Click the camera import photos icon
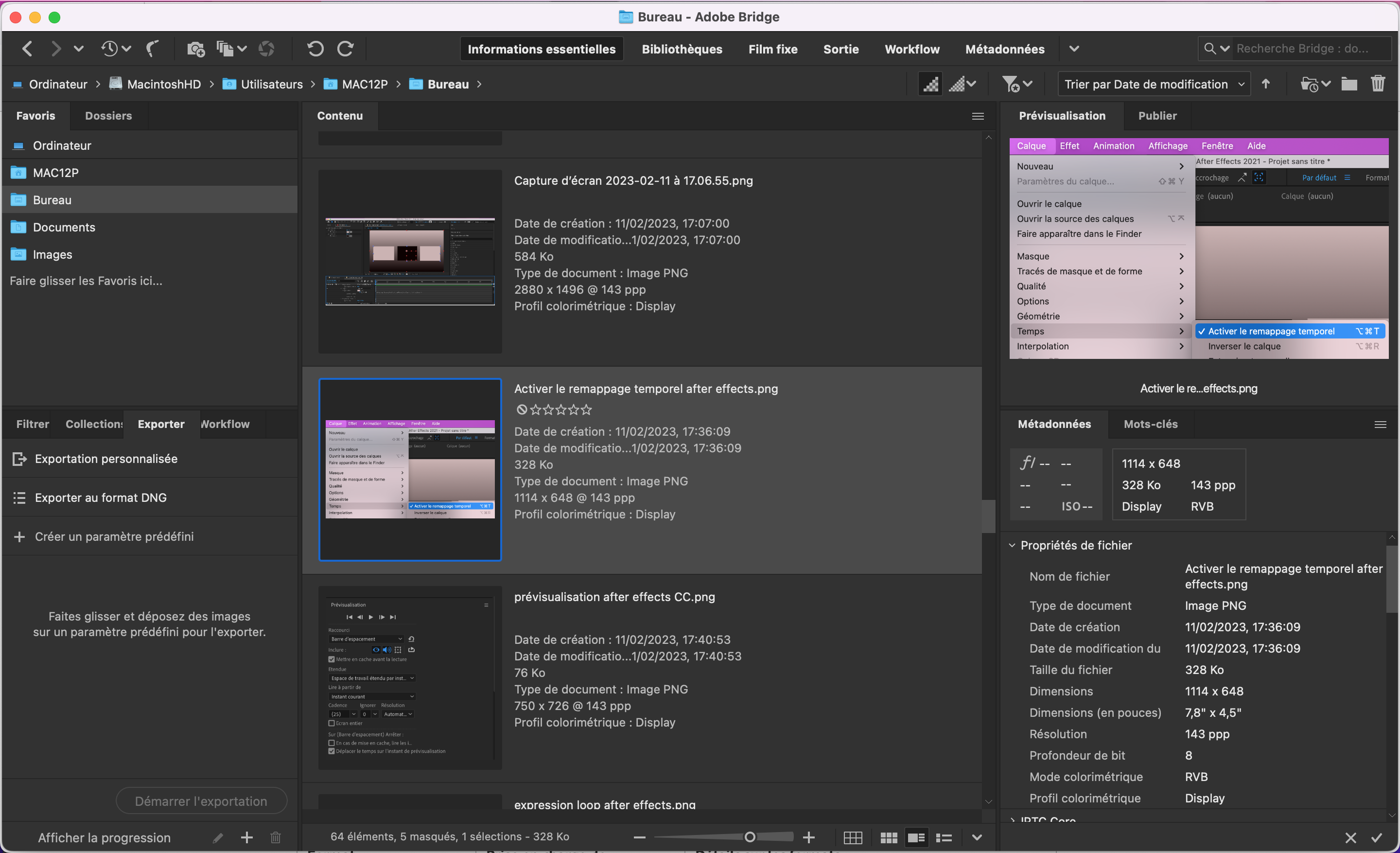This screenshot has height=853, width=1400. pos(195,50)
